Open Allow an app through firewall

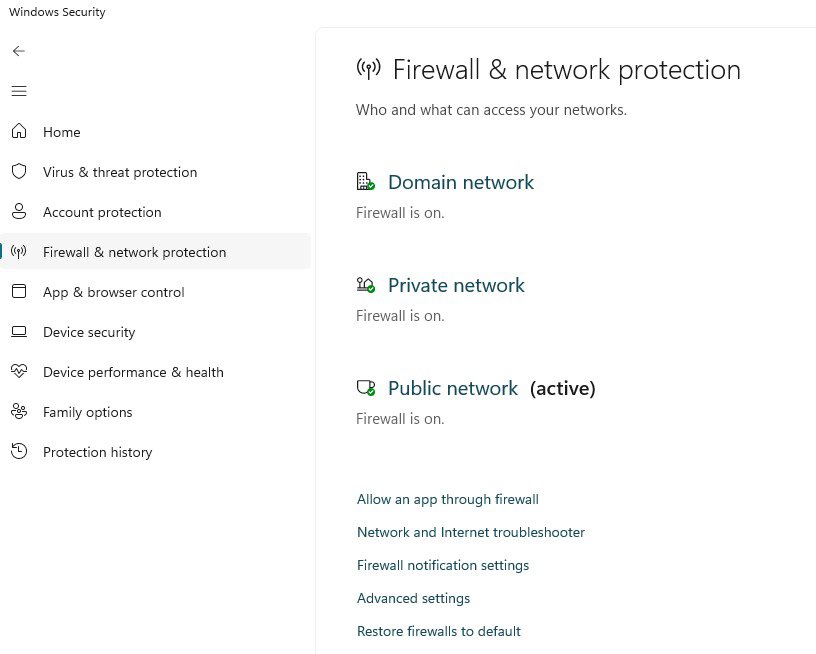447,499
